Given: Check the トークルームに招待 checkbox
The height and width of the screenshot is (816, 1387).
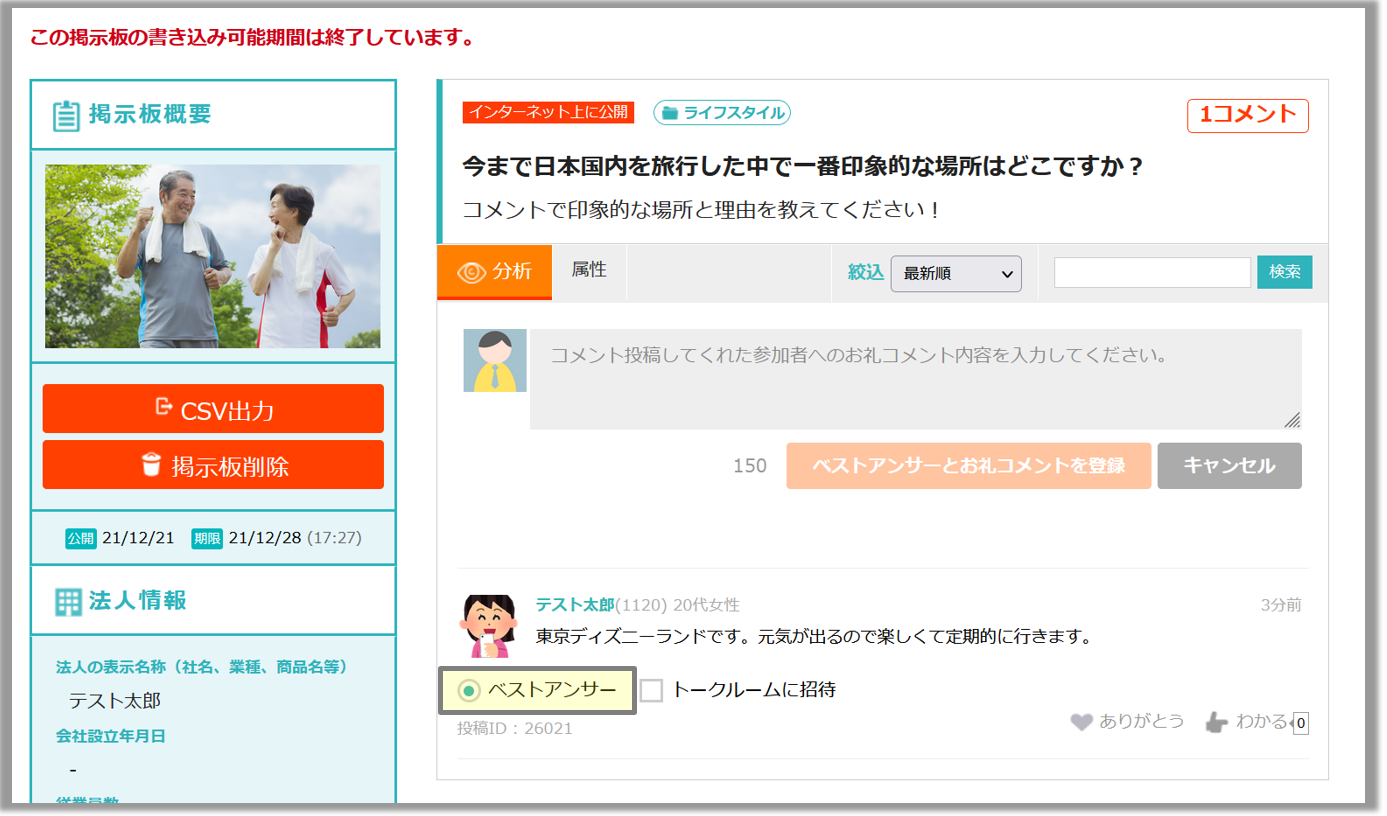Looking at the screenshot, I should (651, 690).
